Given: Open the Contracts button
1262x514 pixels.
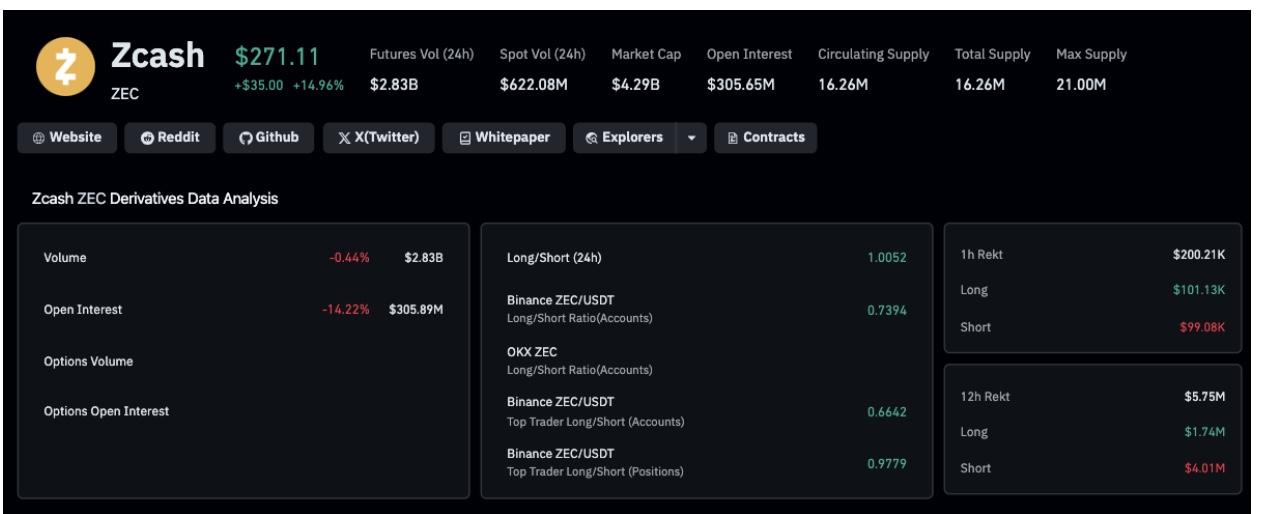Looking at the screenshot, I should coord(765,138).
